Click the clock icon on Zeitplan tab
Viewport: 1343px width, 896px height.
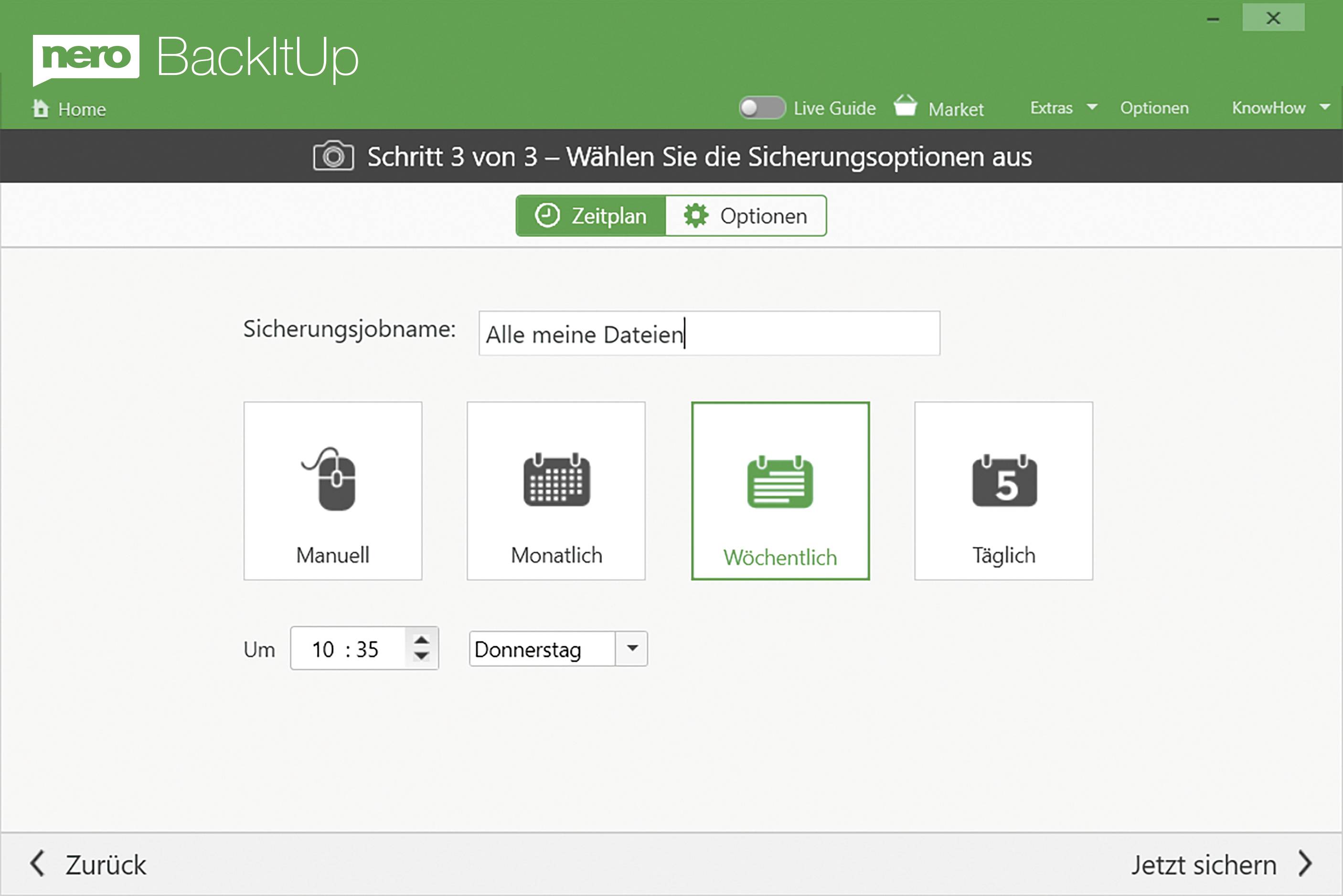click(547, 215)
